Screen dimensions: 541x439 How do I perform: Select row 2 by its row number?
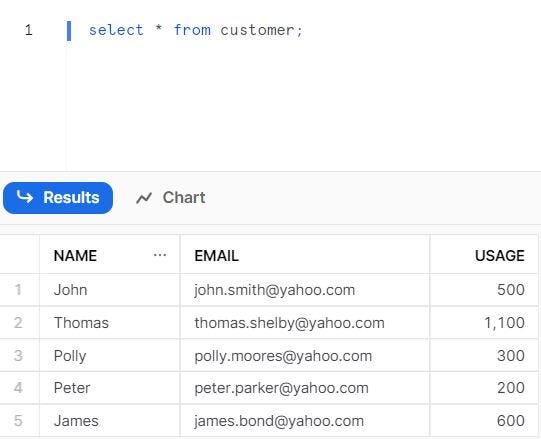18,323
